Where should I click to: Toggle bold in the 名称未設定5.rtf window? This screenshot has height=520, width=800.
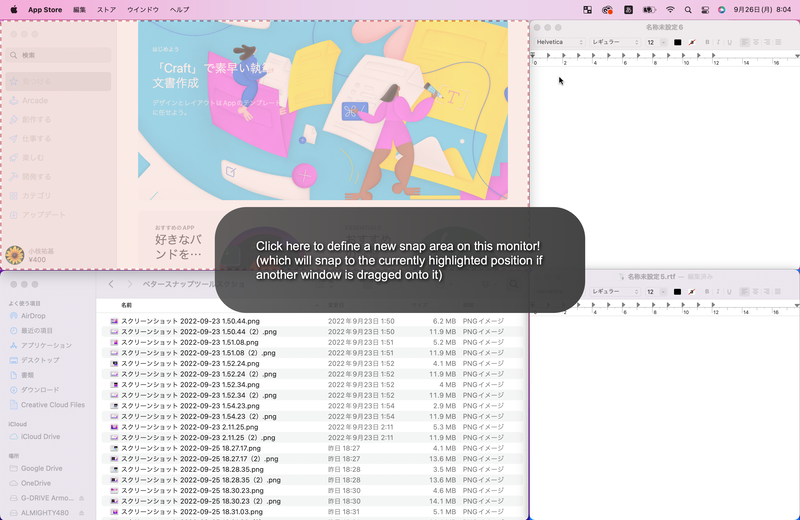[x=707, y=292]
